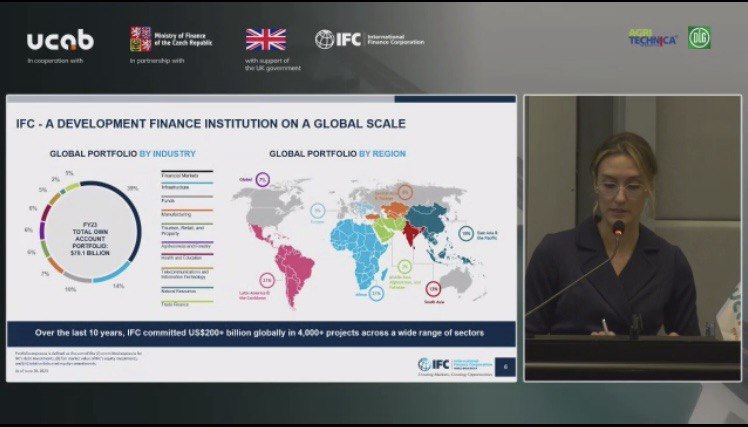This screenshot has height=427, width=748.
Task: Click 'In cooperation with' caption
Action: (55, 61)
